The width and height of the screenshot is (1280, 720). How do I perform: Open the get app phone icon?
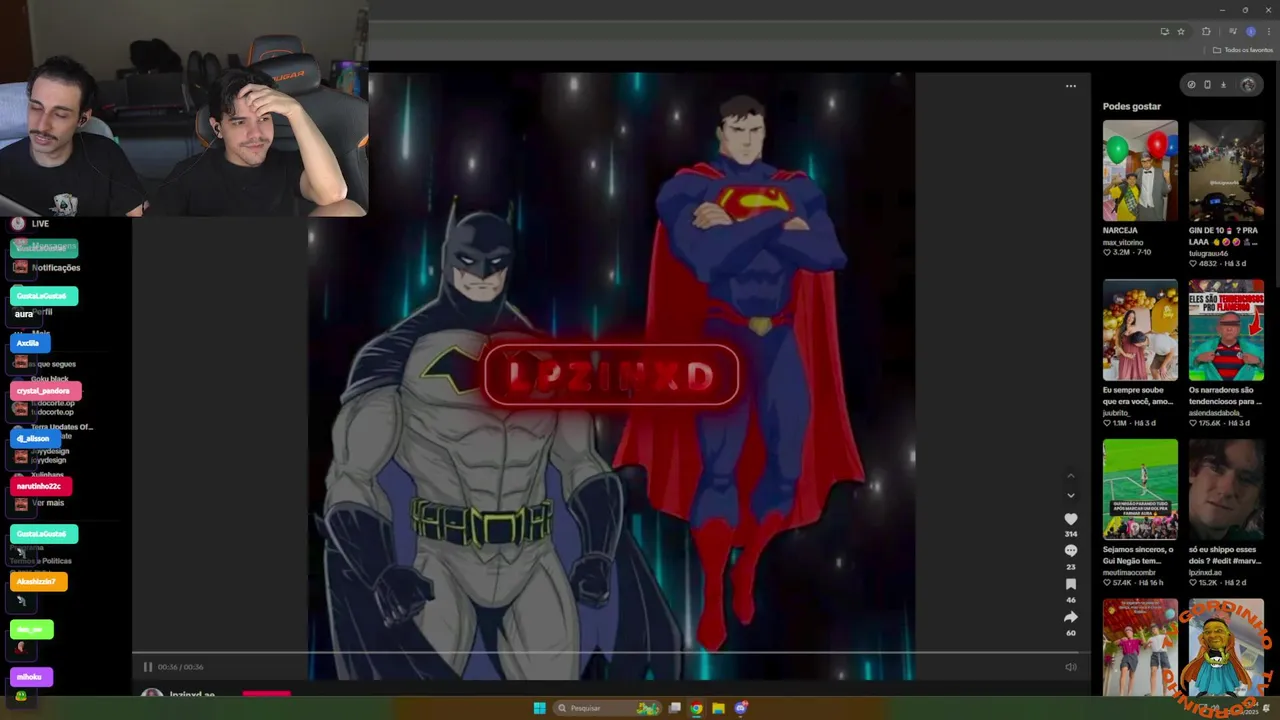(x=1207, y=85)
